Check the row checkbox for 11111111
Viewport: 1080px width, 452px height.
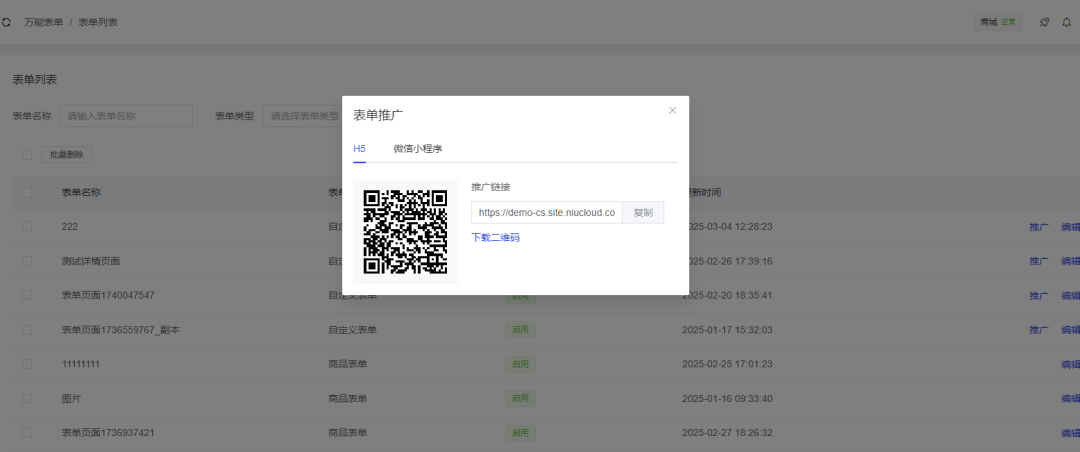click(27, 364)
